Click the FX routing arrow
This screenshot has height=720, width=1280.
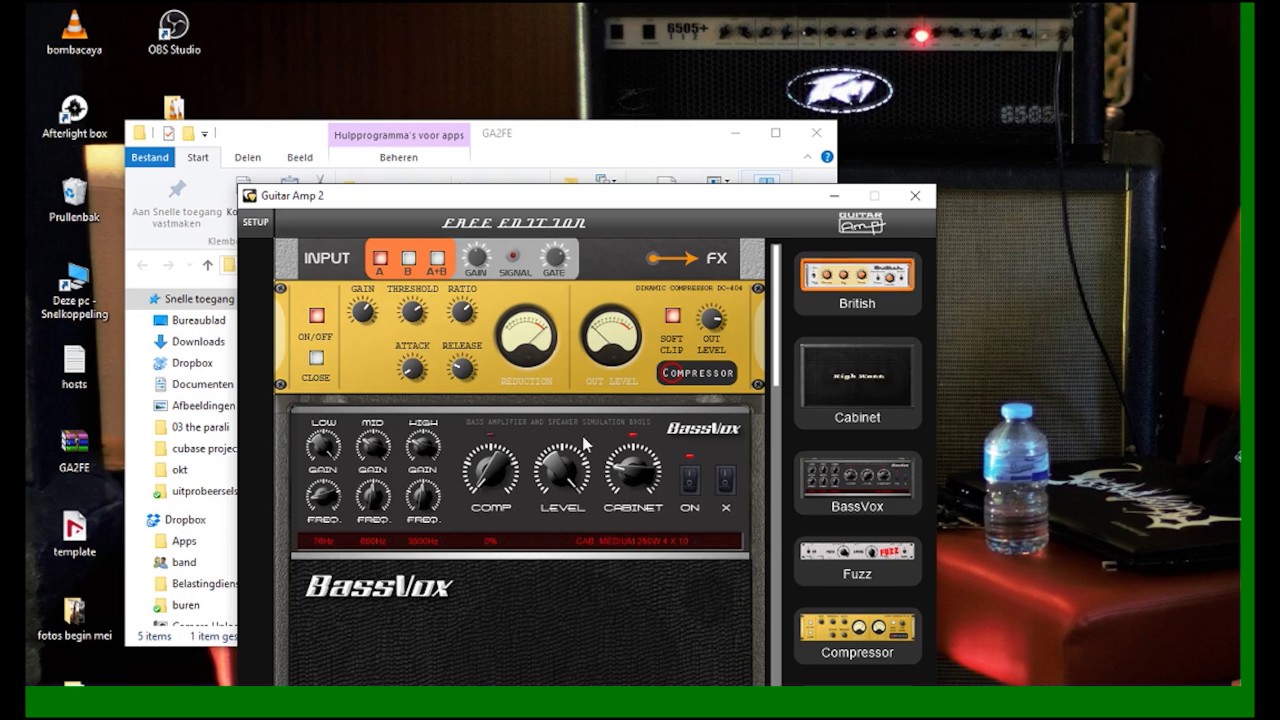click(671, 258)
